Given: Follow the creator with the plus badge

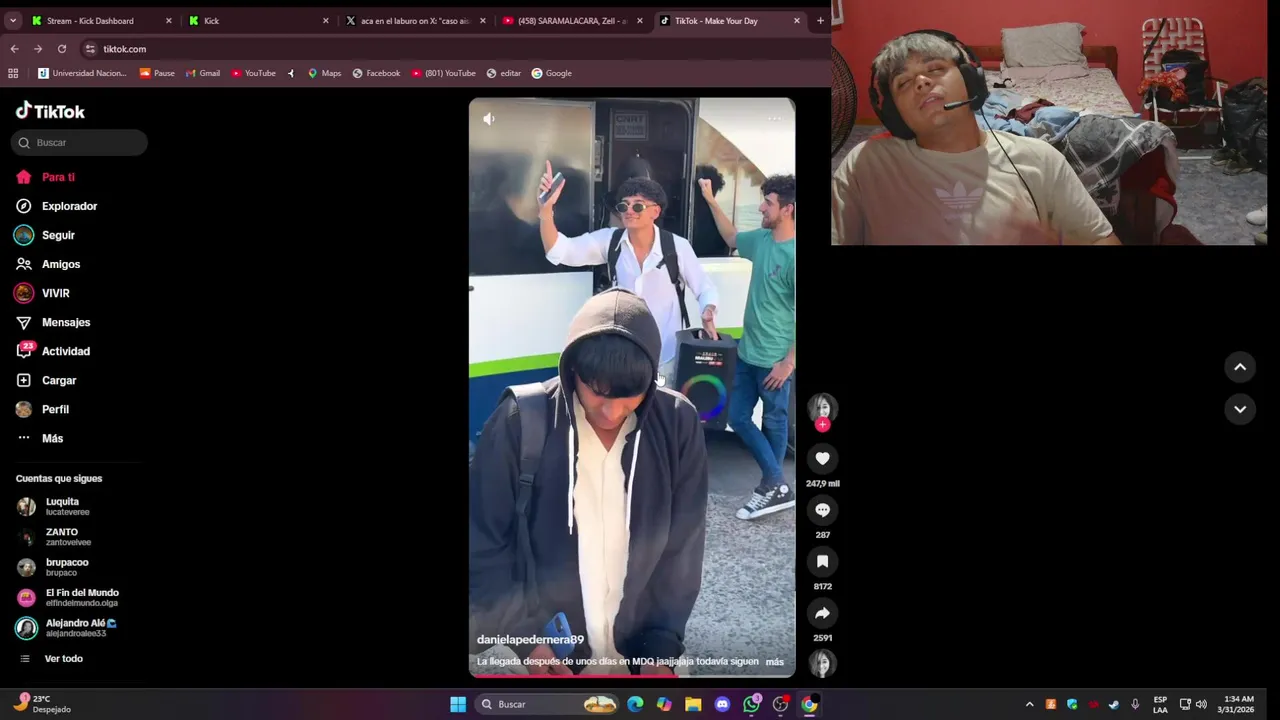Looking at the screenshot, I should [x=822, y=425].
